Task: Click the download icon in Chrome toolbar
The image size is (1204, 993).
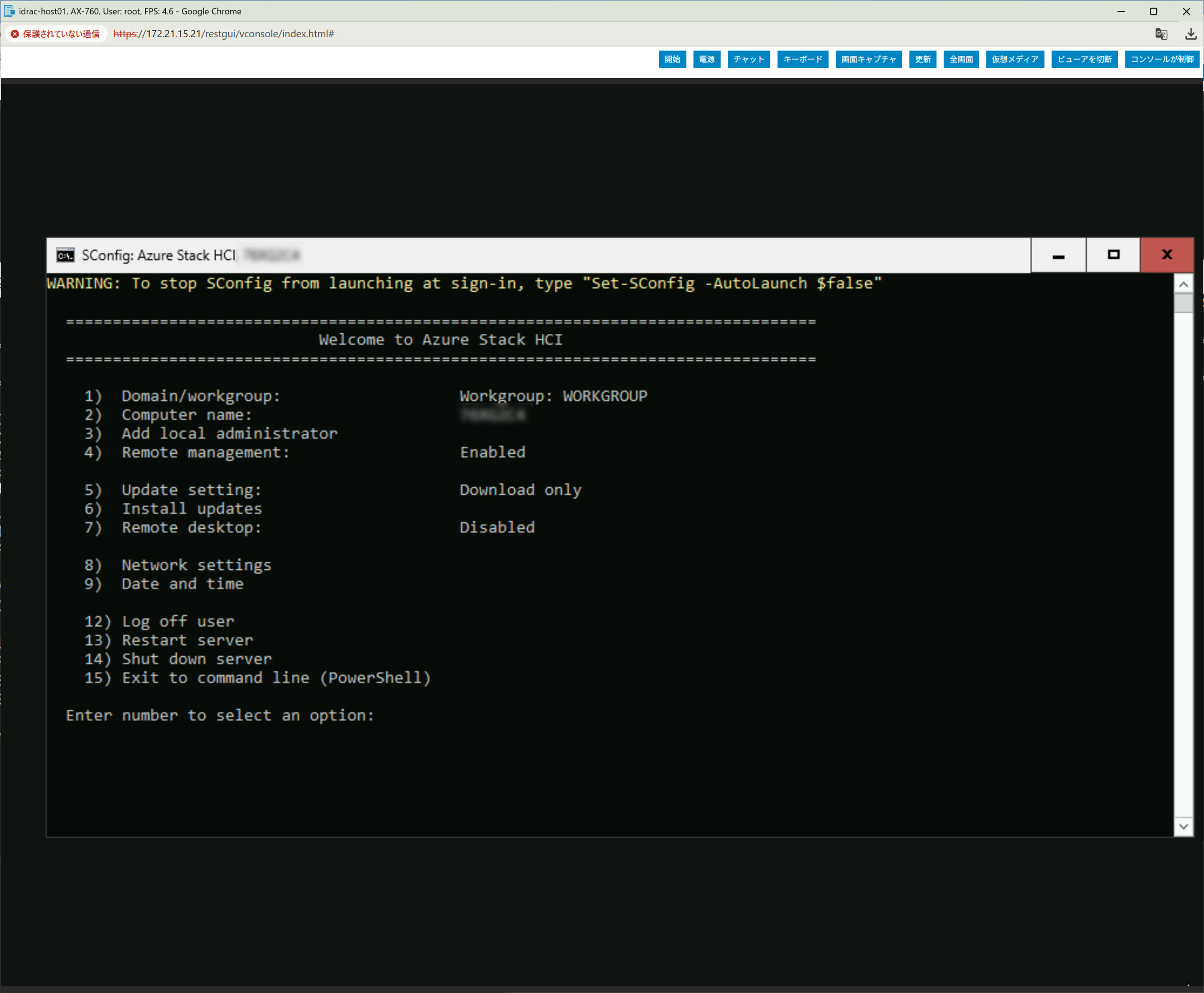Action: pyautogui.click(x=1190, y=35)
